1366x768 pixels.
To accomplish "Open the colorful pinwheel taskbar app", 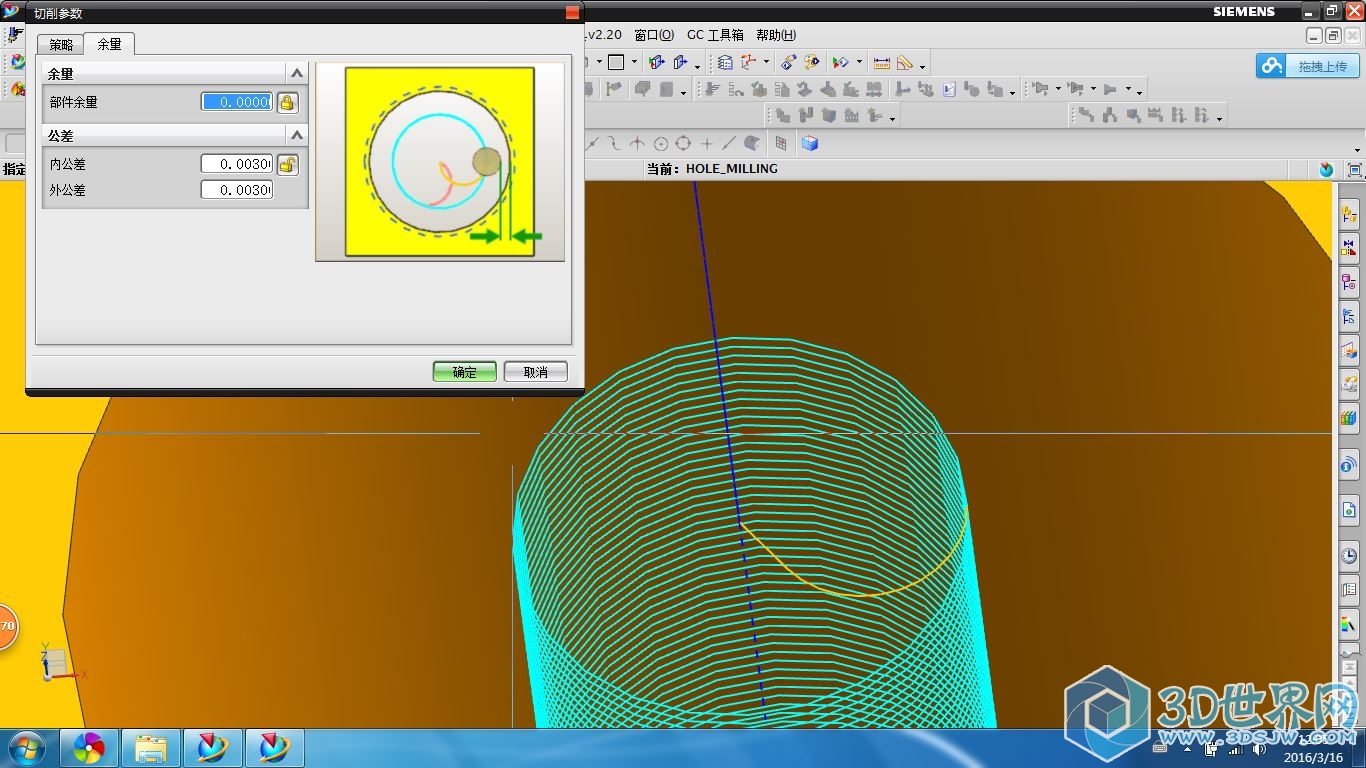I will coord(89,748).
